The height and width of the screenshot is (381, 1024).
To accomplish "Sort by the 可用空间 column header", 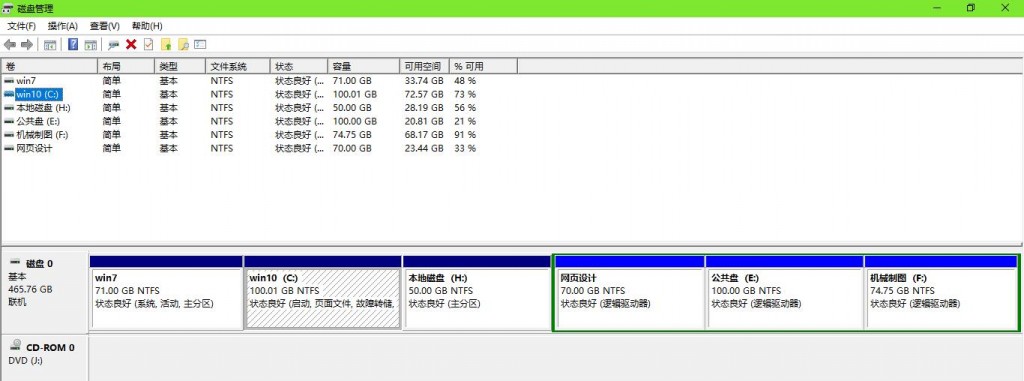I will (x=424, y=66).
